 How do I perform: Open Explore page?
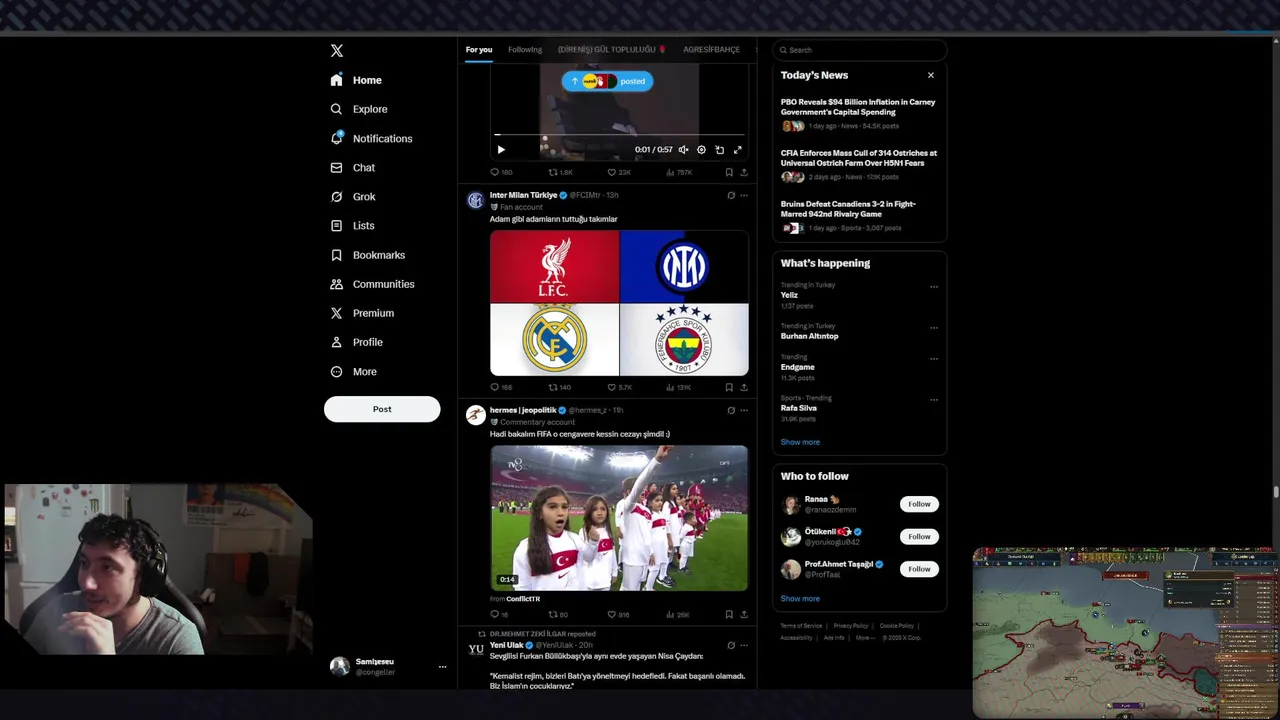358,109
